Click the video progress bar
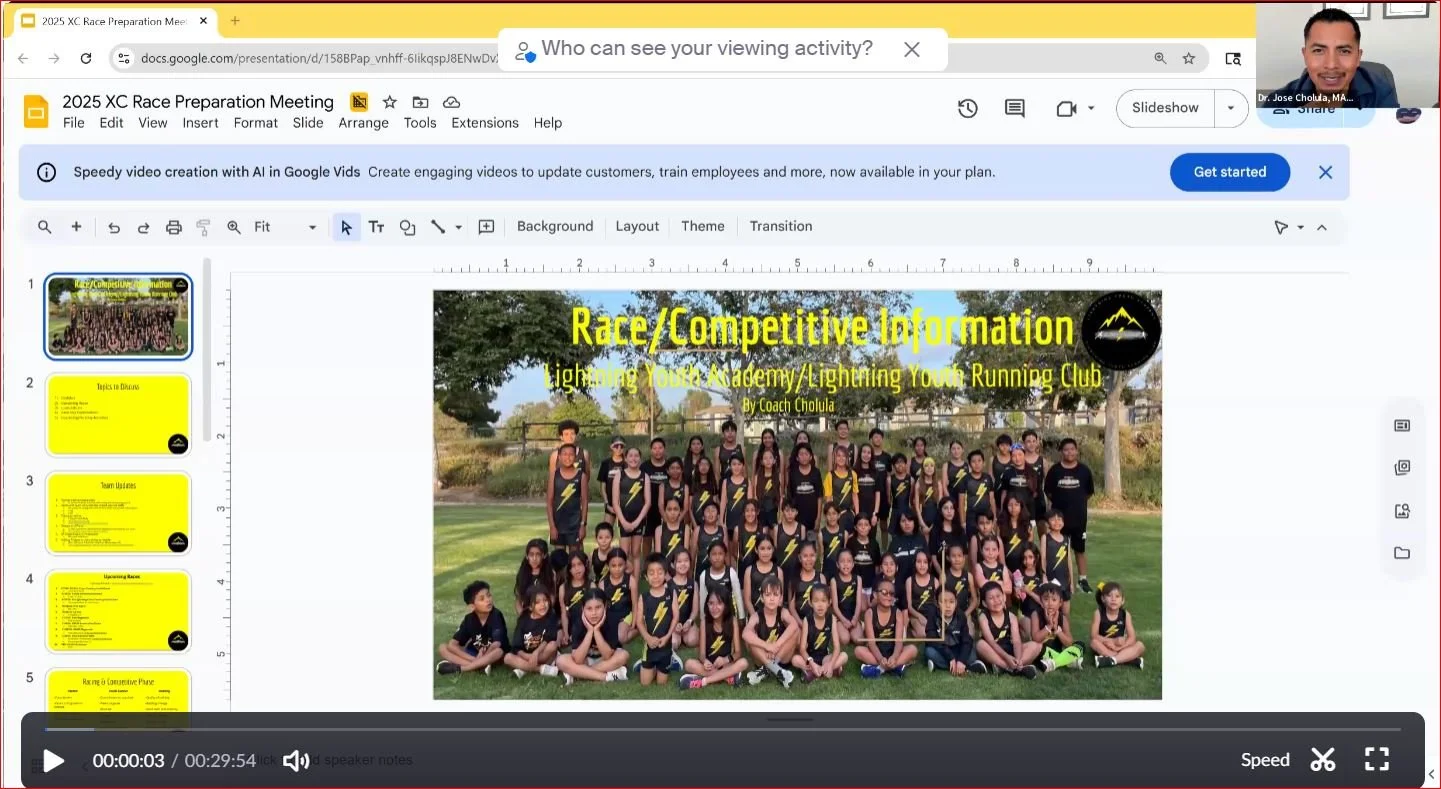This screenshot has height=789, width=1441. pos(722,729)
